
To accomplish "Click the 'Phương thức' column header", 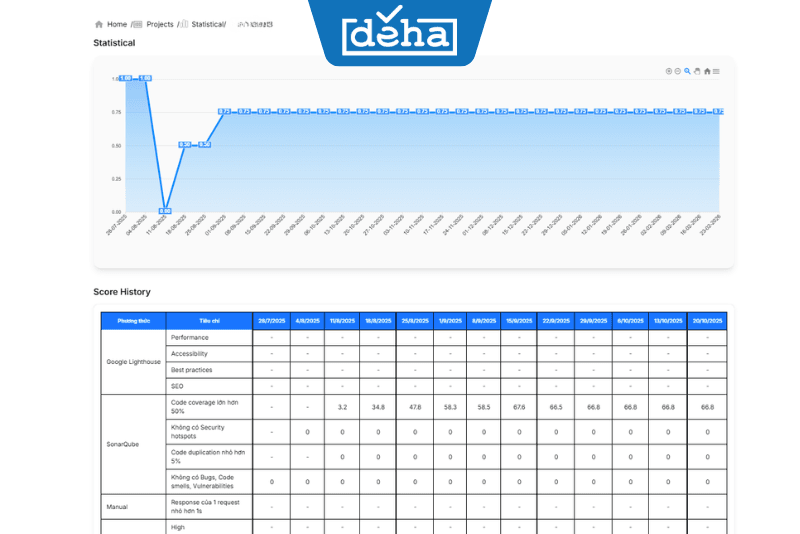I will 133,321.
